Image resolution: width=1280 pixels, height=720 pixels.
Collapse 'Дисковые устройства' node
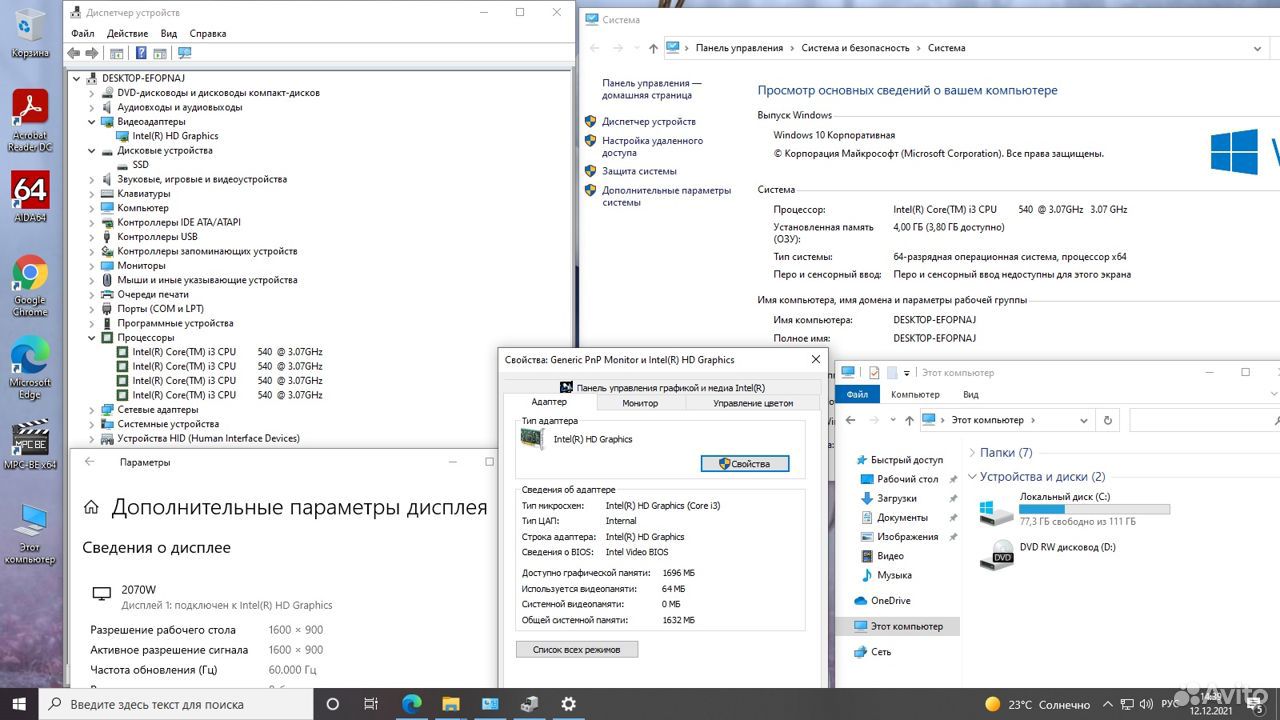coord(92,150)
